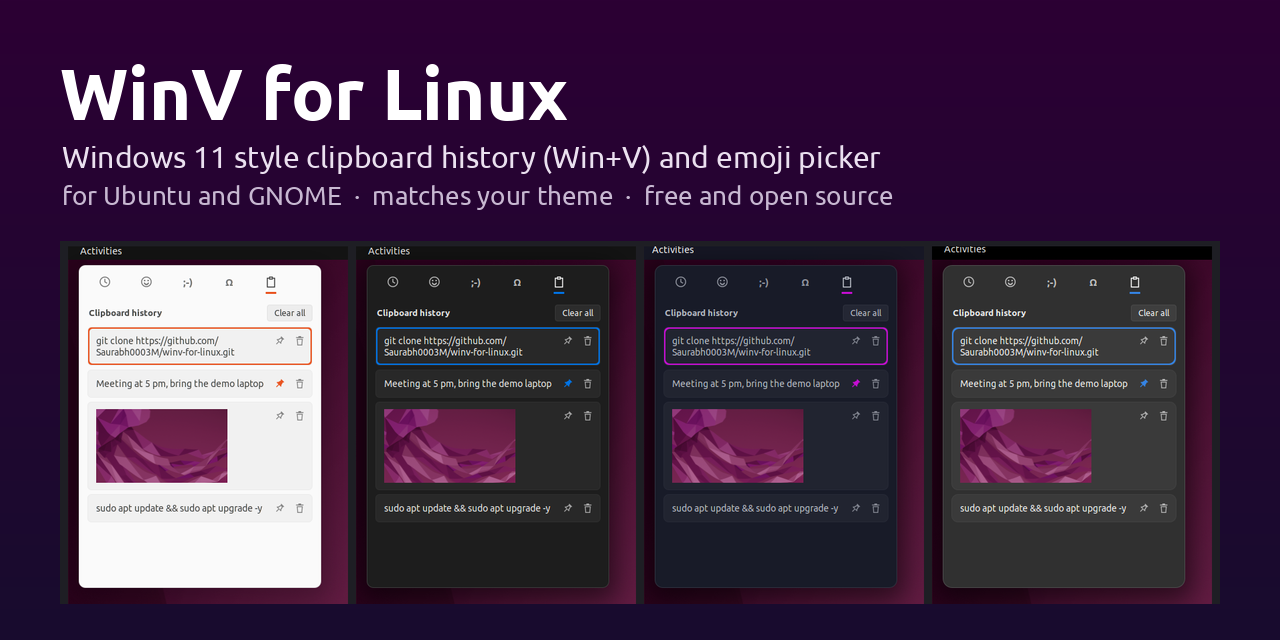
Task: Delete the Meeting entry in the light panel
Action: point(300,384)
